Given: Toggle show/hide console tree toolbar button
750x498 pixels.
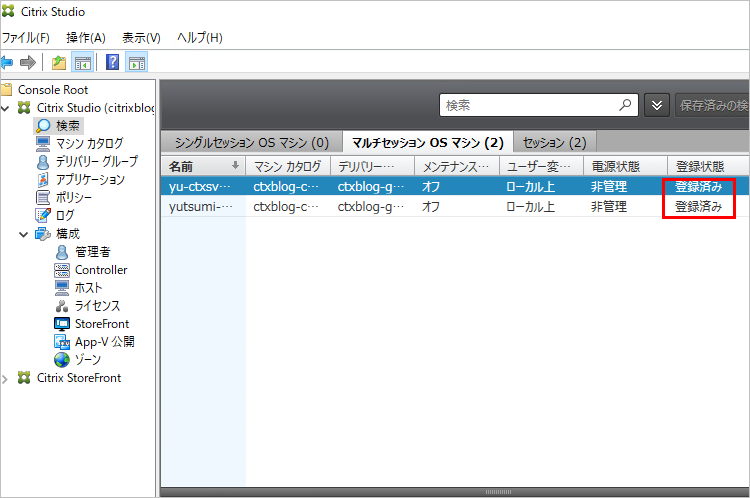Looking at the screenshot, I should tap(83, 63).
